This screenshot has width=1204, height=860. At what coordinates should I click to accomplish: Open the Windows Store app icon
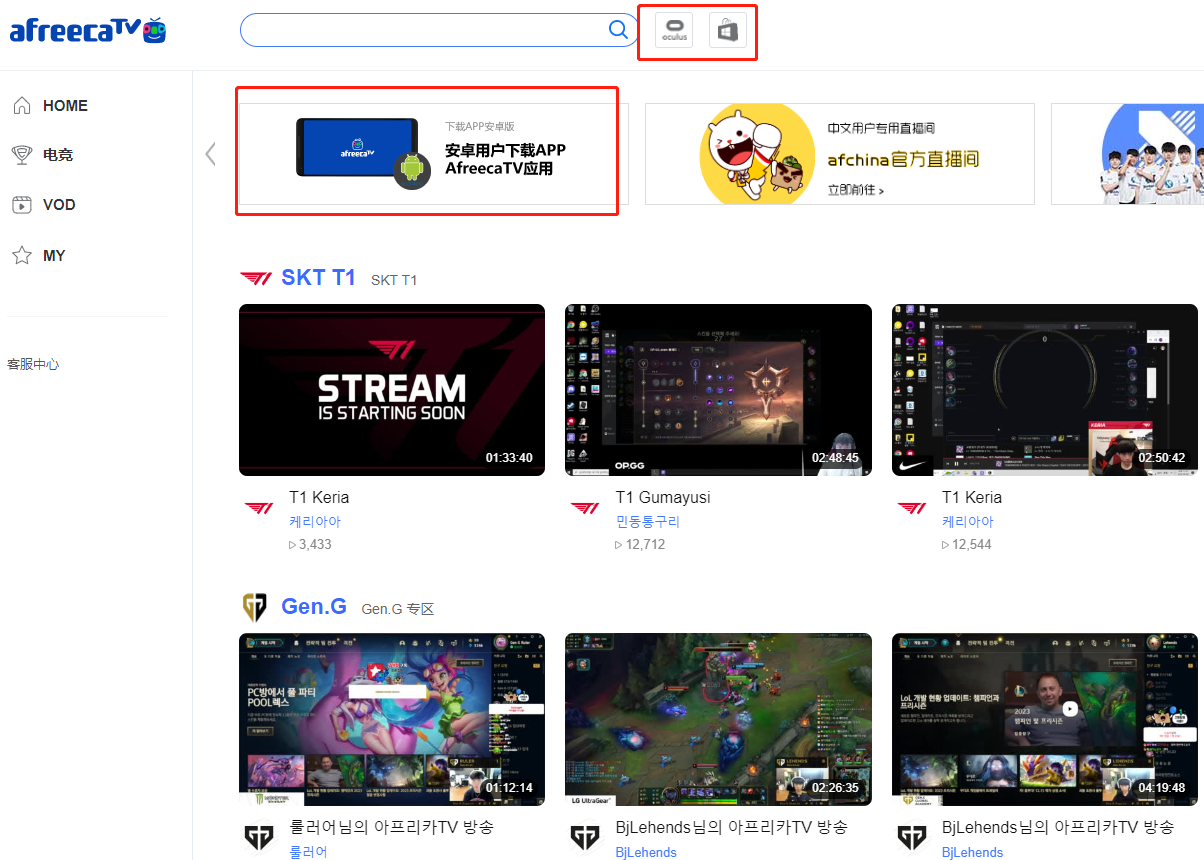tap(728, 30)
